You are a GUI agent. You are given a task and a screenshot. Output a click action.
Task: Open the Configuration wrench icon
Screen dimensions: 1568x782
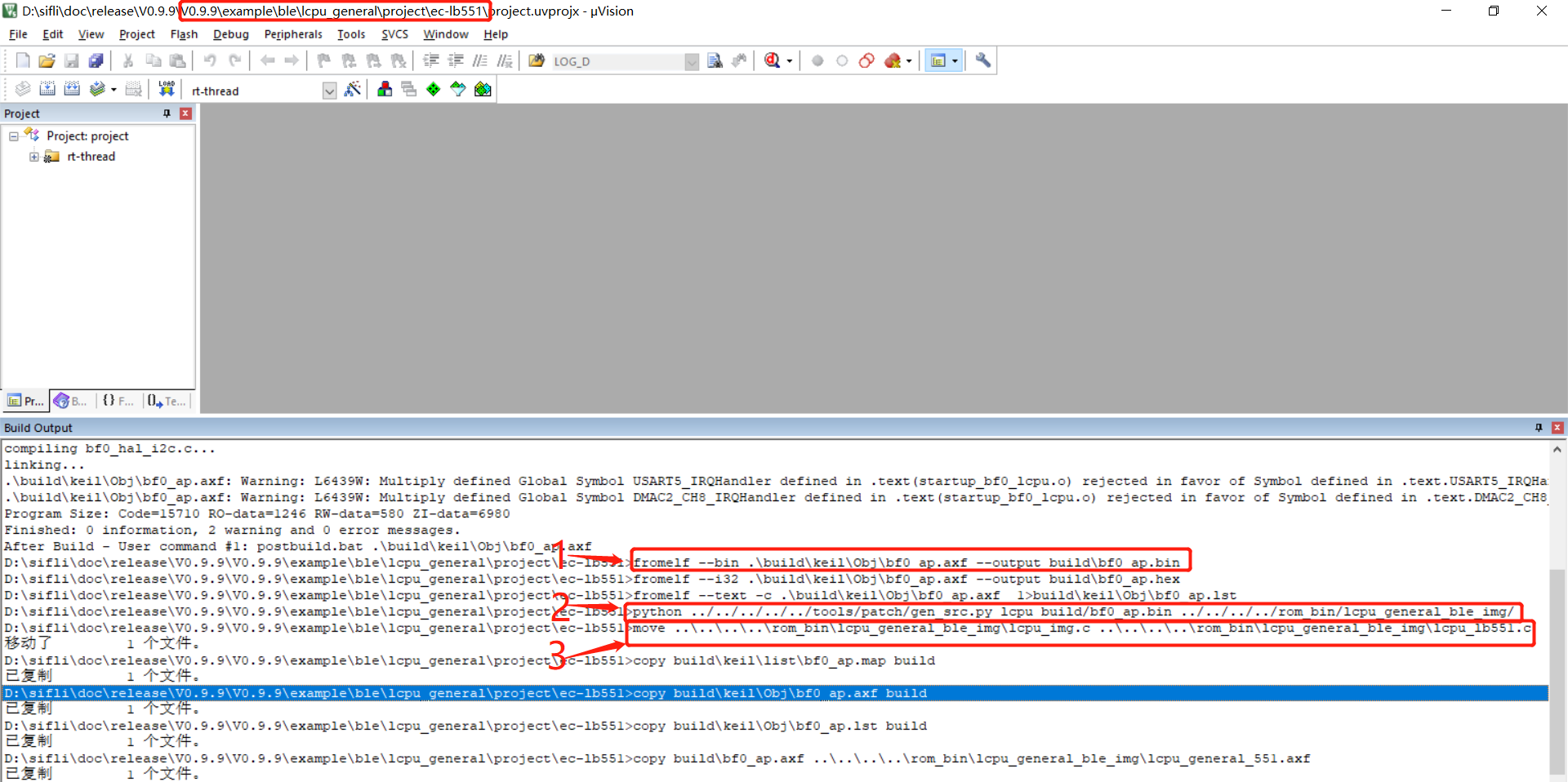coord(983,60)
